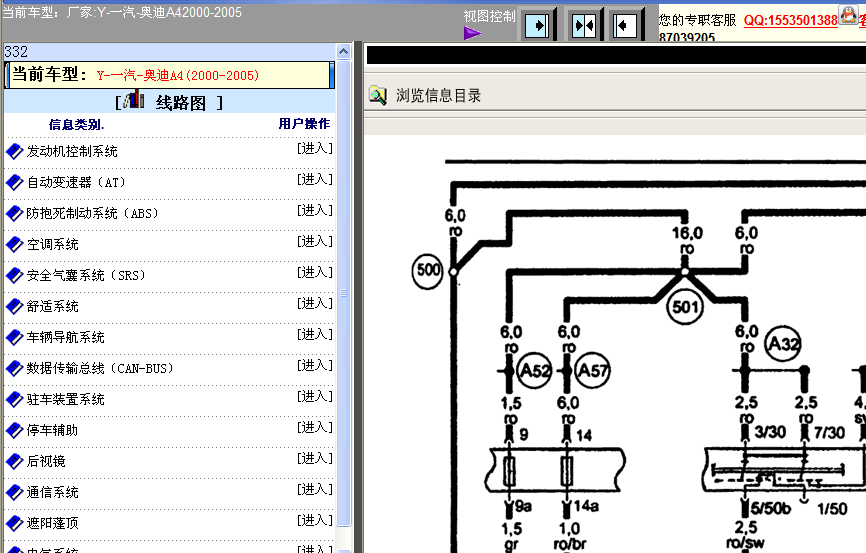Click [进入] for 空调系统
The image size is (866, 553).
[315, 241]
